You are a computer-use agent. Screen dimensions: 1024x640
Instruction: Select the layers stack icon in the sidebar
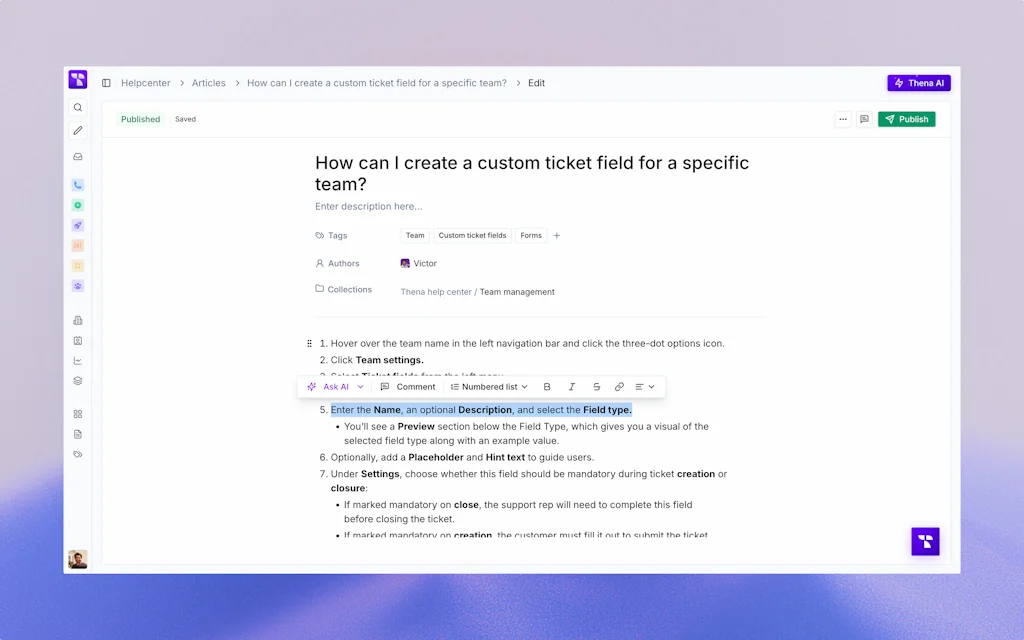(78, 380)
